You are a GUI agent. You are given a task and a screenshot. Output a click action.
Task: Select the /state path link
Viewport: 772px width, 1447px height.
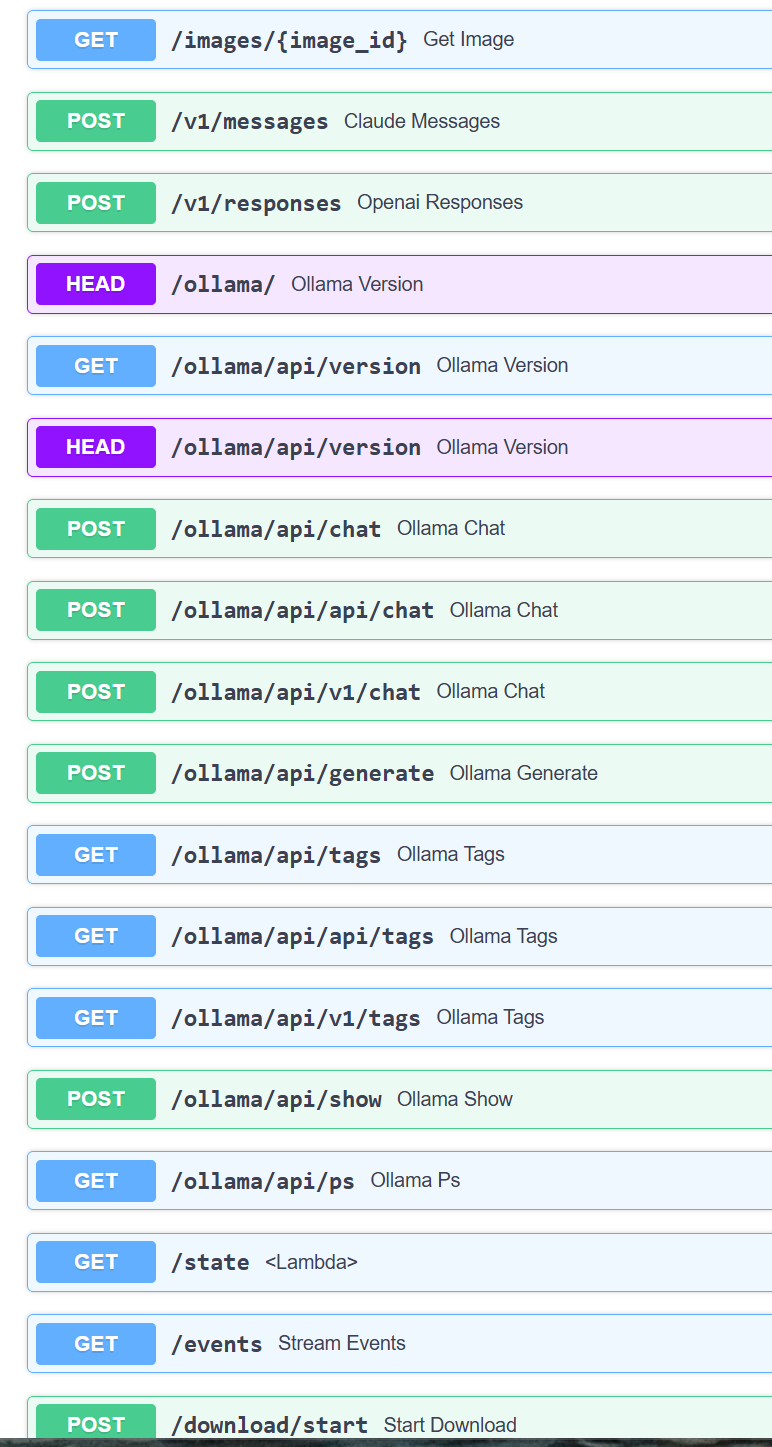click(210, 1263)
